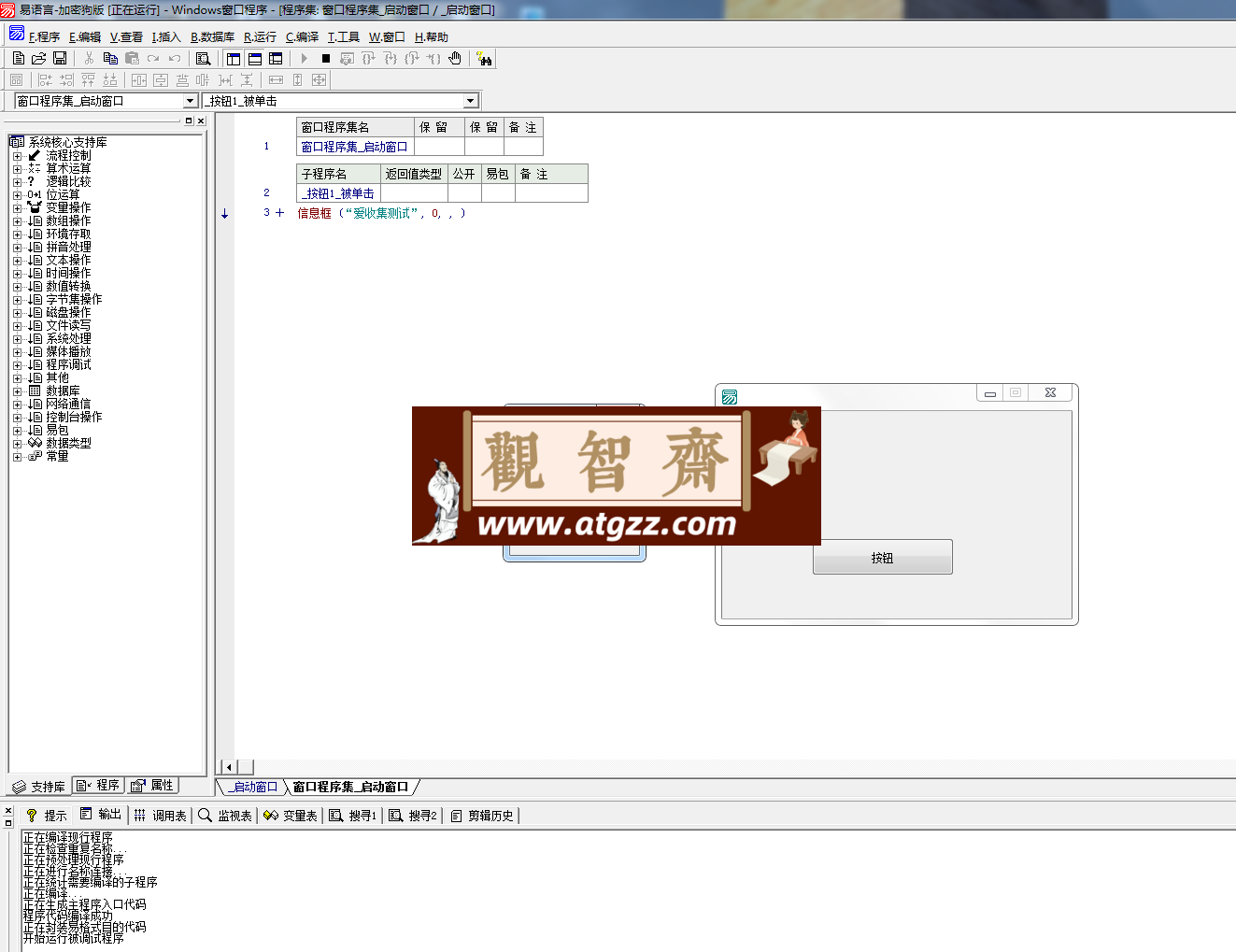Click the copy icon in the toolbar
This screenshot has height=952, width=1236.
coord(110,58)
